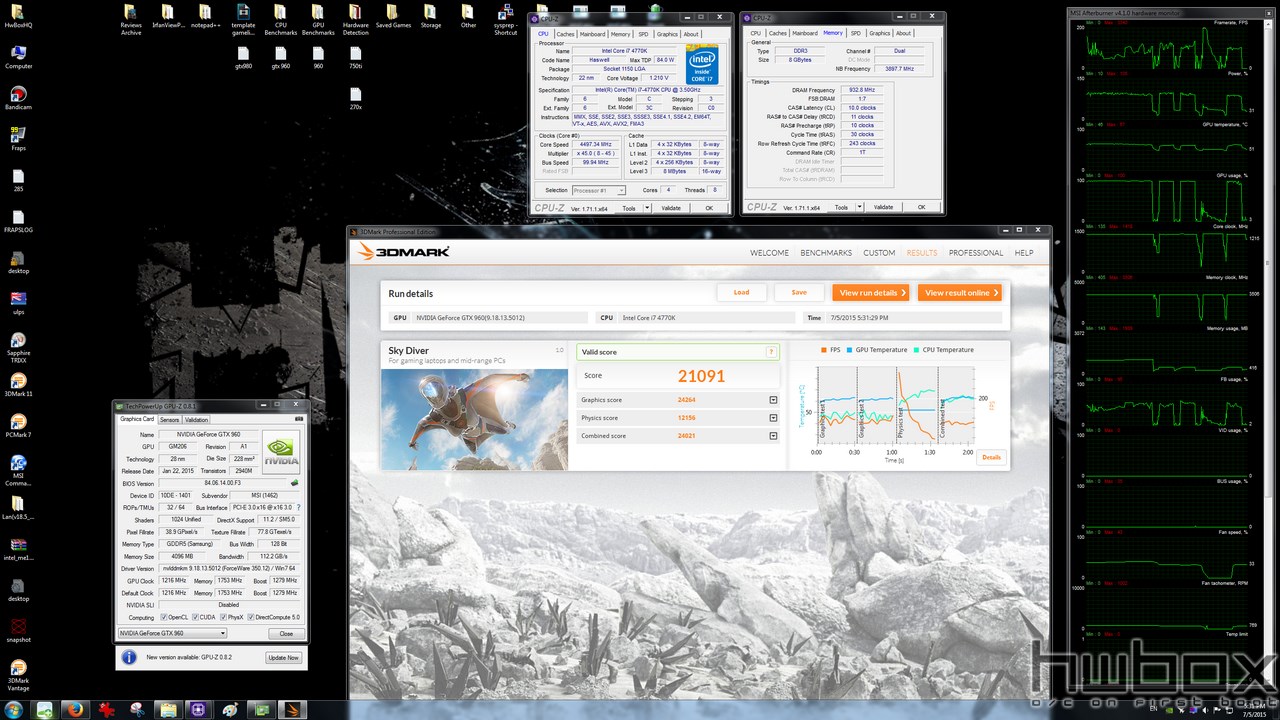Click the GPU-Z BIOS save chip icon
Viewport: 1280px width, 720px height.
(x=293, y=483)
